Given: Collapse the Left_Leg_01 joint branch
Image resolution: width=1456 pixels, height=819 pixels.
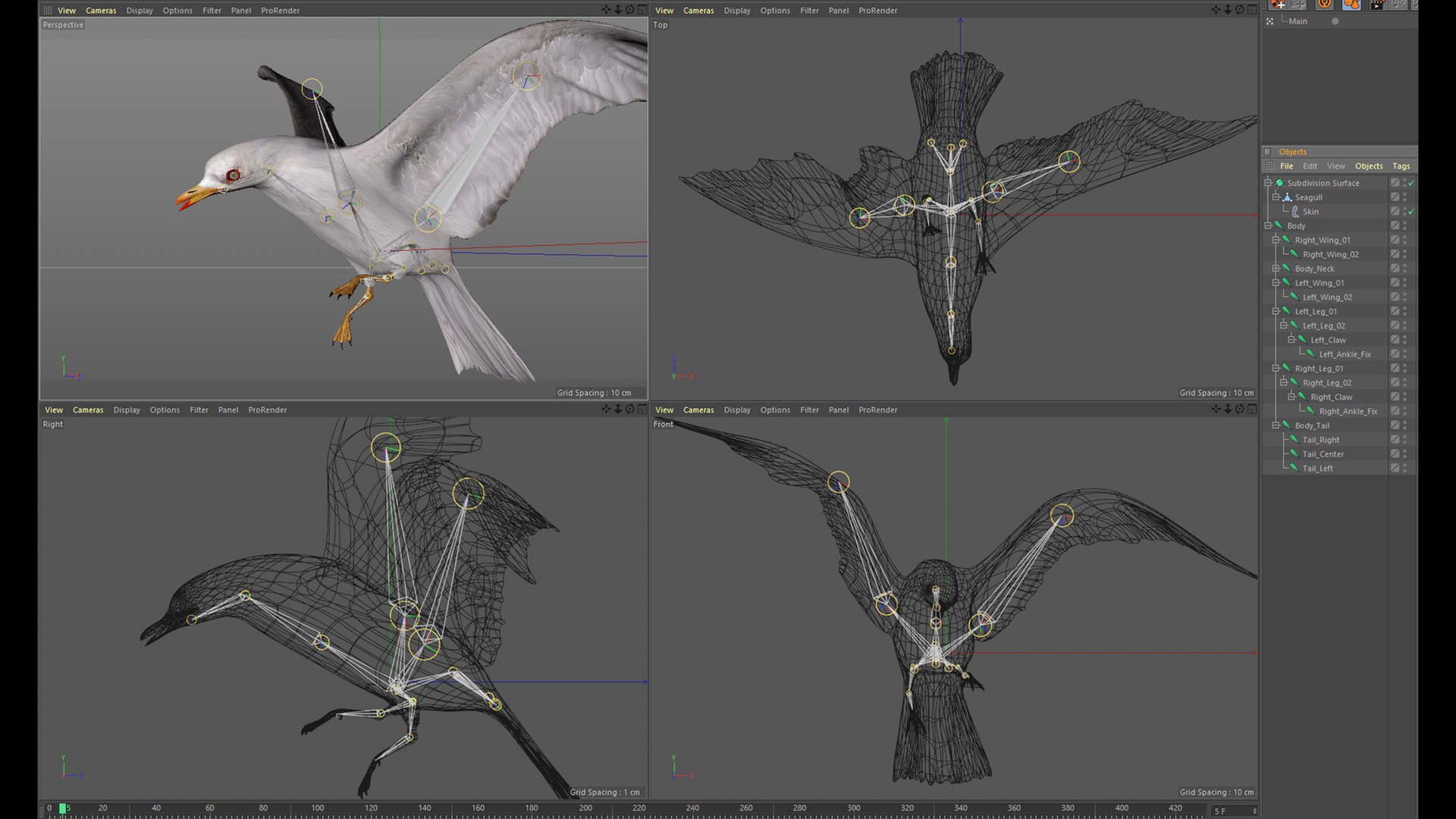Looking at the screenshot, I should 1276,311.
